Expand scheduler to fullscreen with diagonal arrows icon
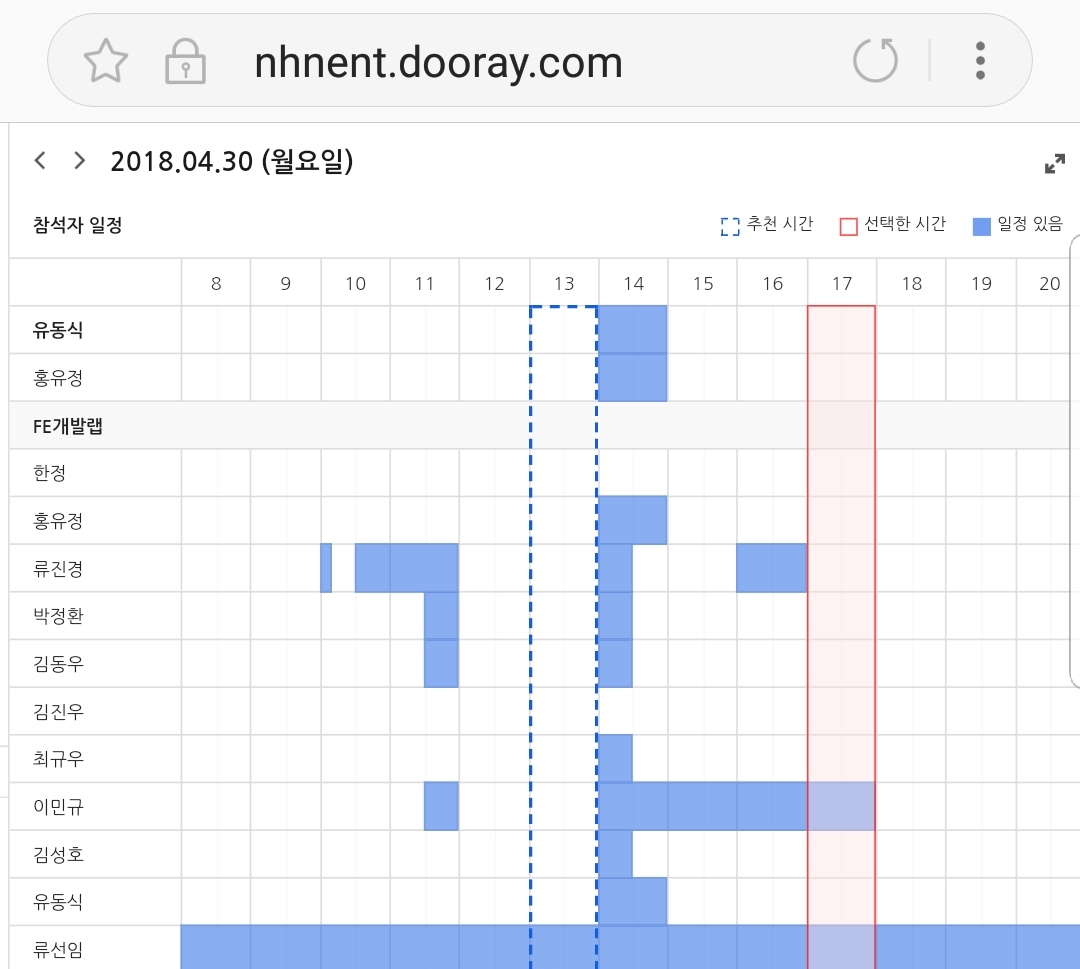The image size is (1080, 969). (x=1054, y=162)
